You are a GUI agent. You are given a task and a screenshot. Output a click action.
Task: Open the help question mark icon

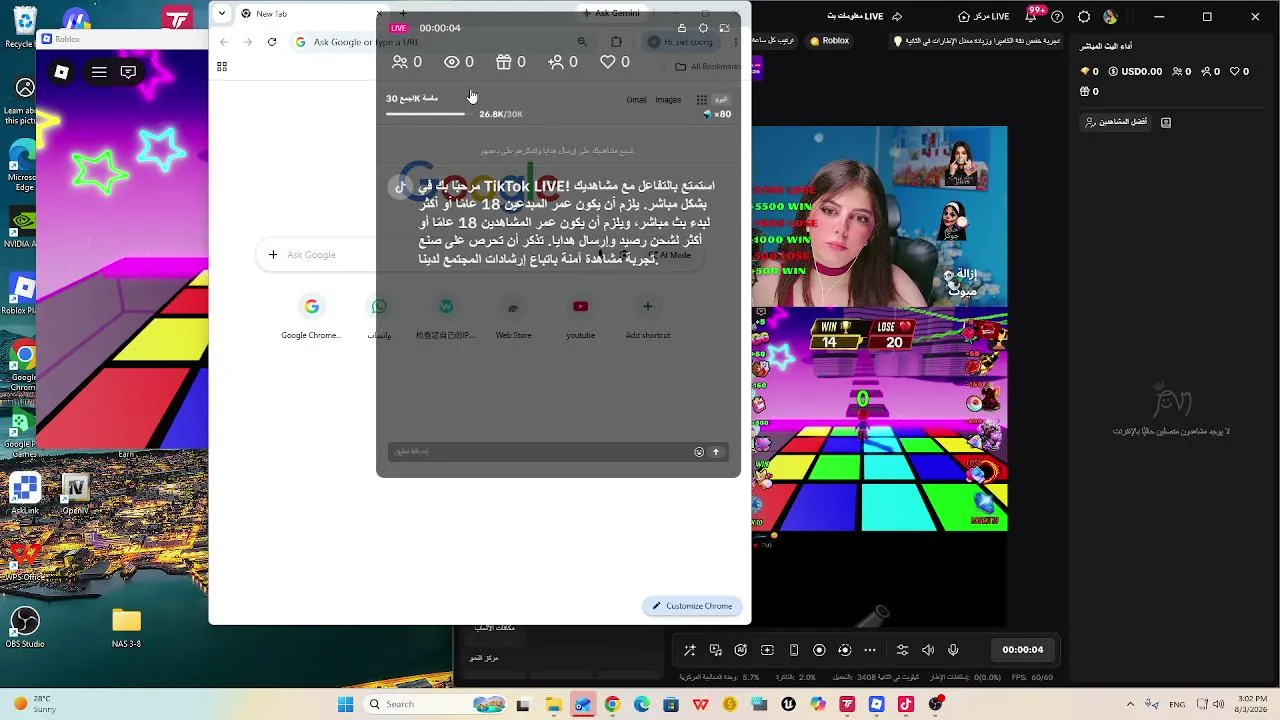(1057, 16)
